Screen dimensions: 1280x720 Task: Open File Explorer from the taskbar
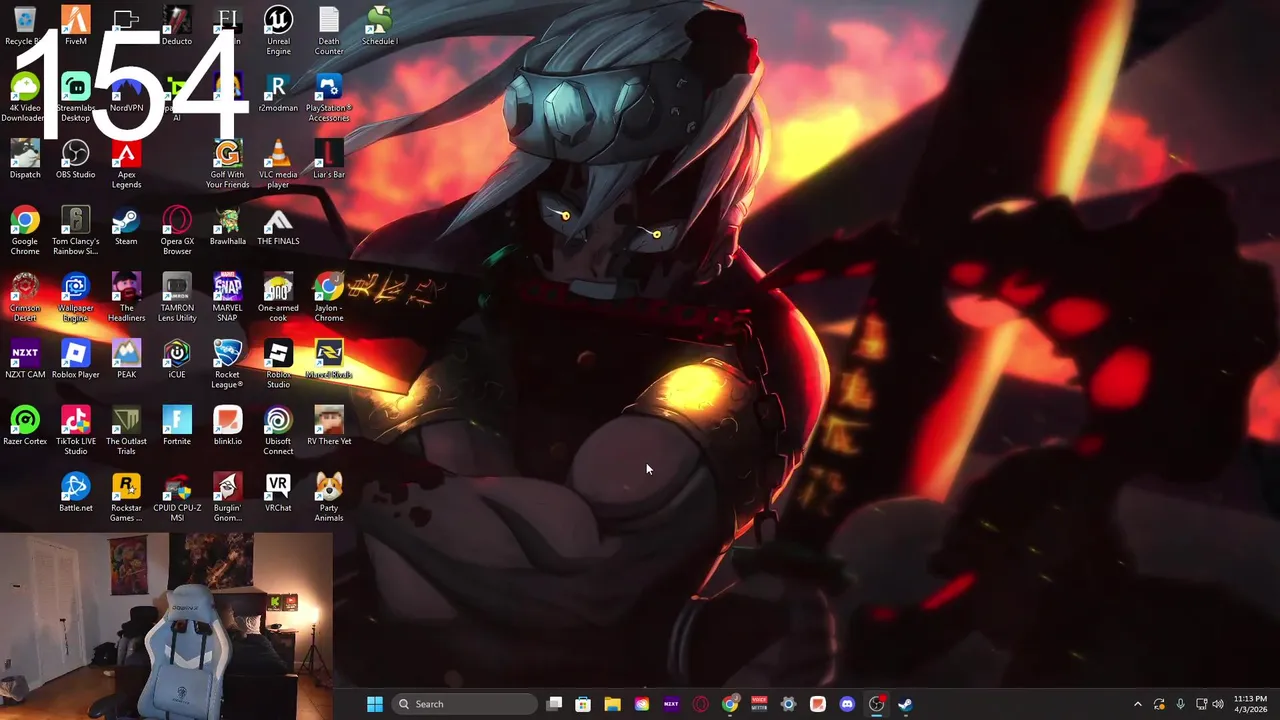612,704
